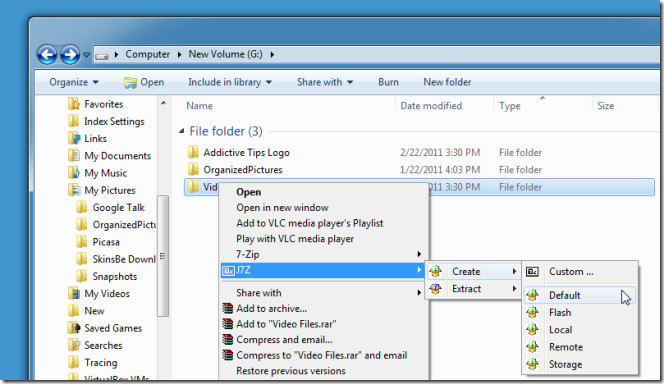664x384 pixels.
Task: Open My Documents in navigation pane
Action: 110,156
